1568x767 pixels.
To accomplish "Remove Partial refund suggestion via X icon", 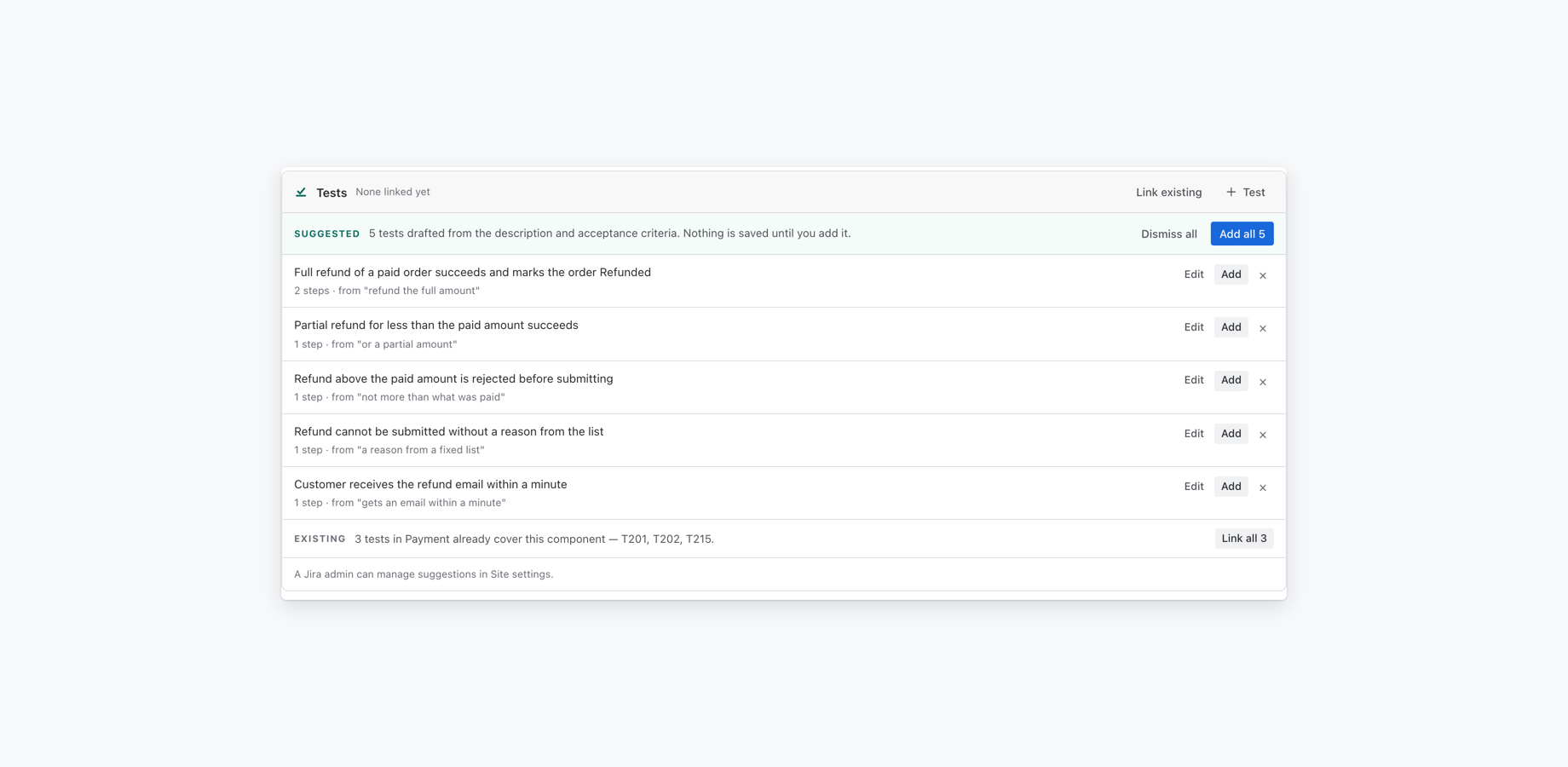I will click(1262, 328).
